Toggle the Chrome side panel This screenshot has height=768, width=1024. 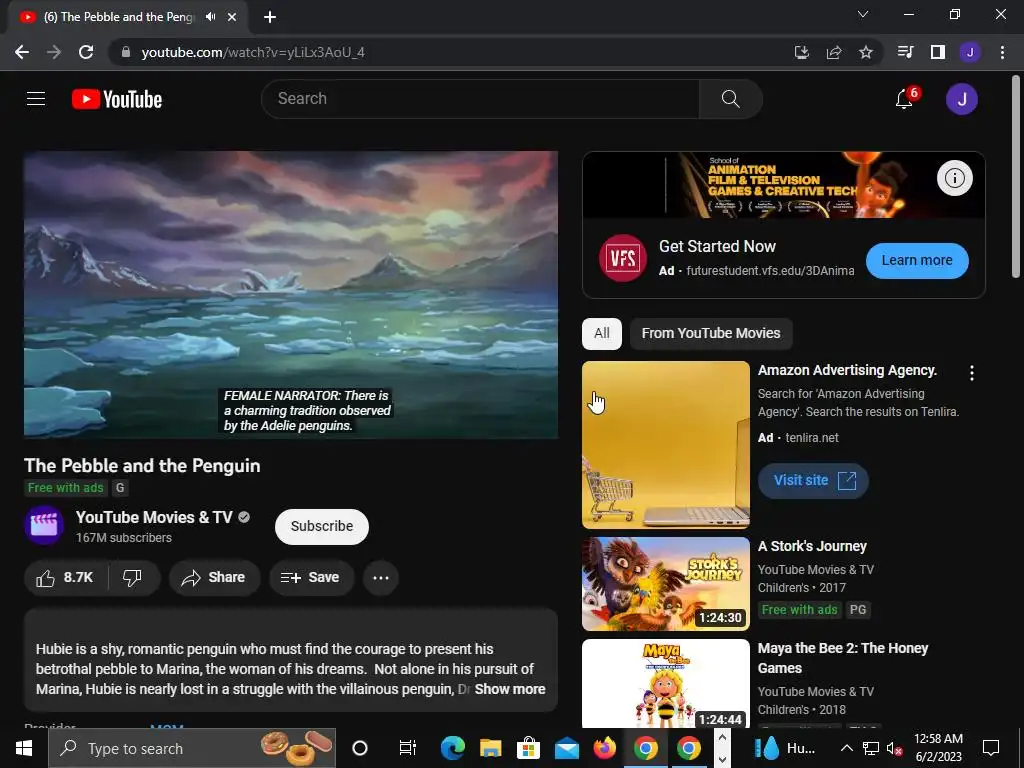[x=937, y=52]
